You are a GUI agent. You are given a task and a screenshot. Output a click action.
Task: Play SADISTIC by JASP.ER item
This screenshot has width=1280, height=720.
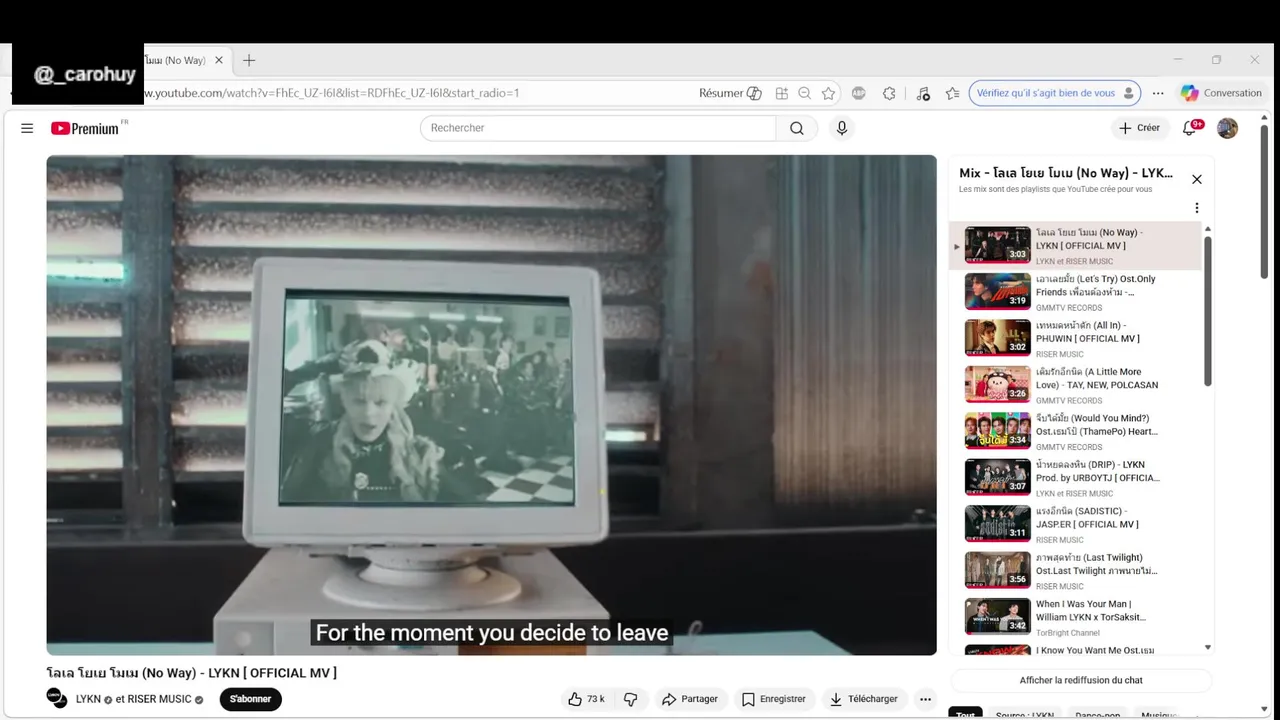point(1075,524)
